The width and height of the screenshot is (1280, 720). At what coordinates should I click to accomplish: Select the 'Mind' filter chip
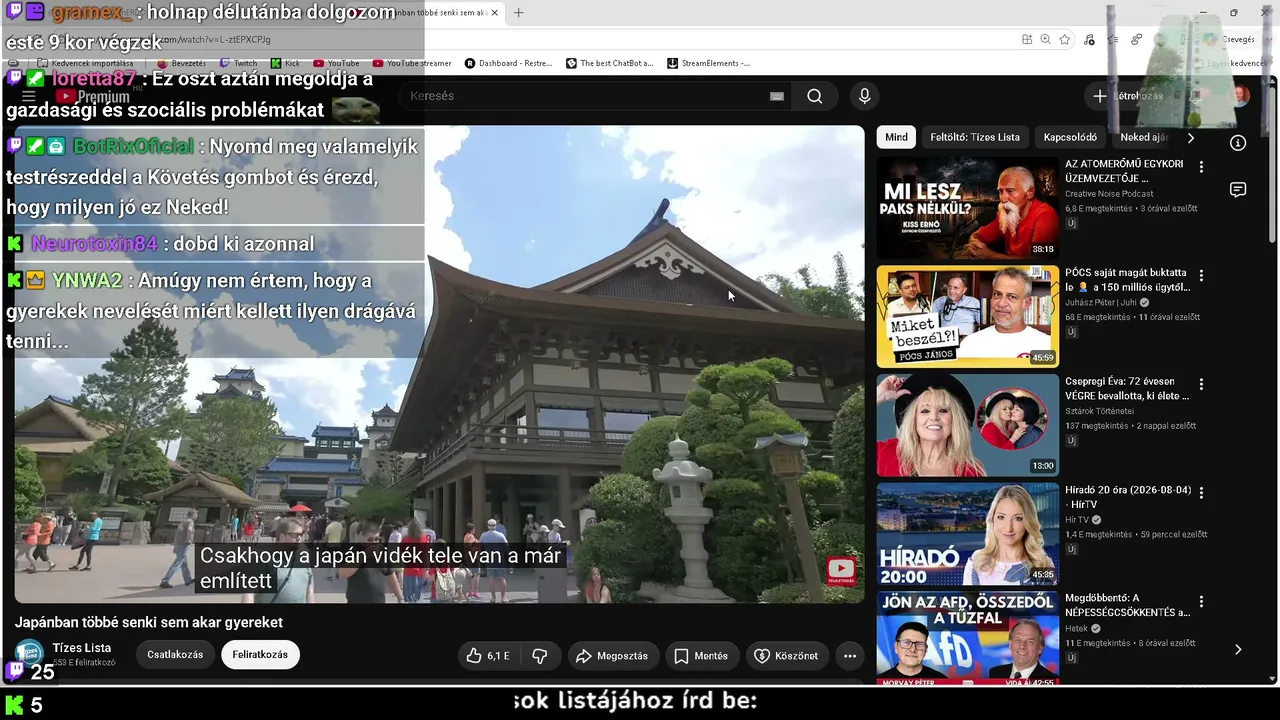[x=896, y=137]
